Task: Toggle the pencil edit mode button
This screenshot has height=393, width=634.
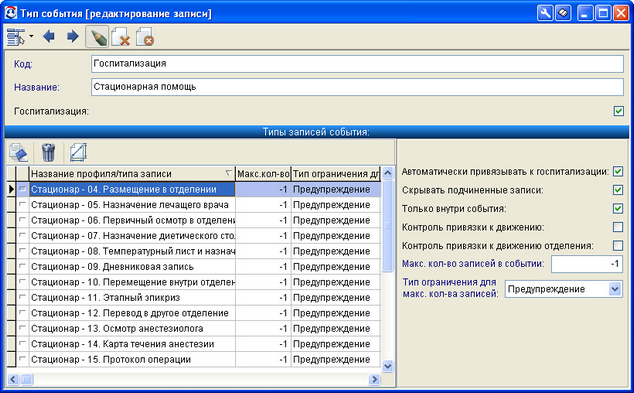Action: [x=97, y=37]
